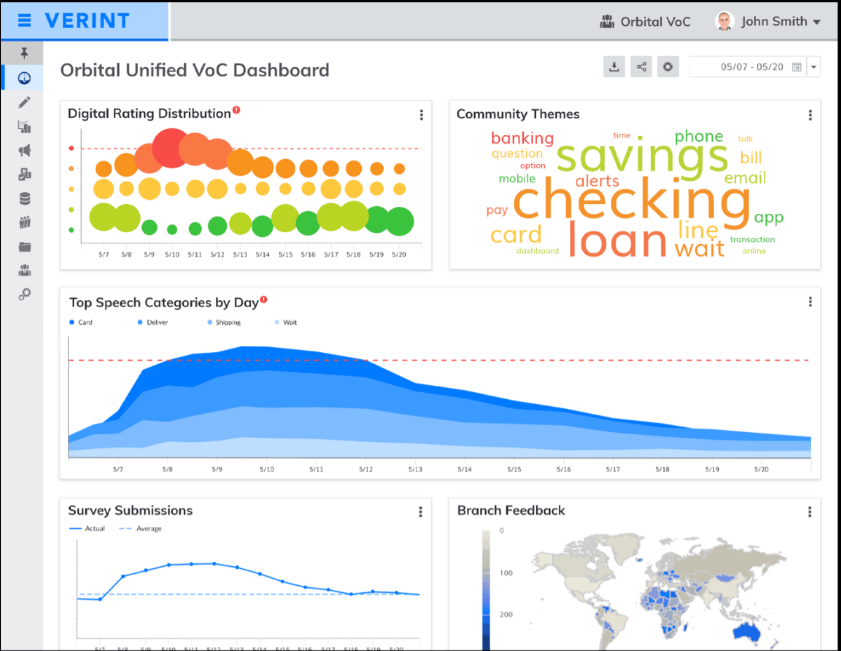Open the Community Themes kebab menu
841x651 pixels.
(809, 114)
